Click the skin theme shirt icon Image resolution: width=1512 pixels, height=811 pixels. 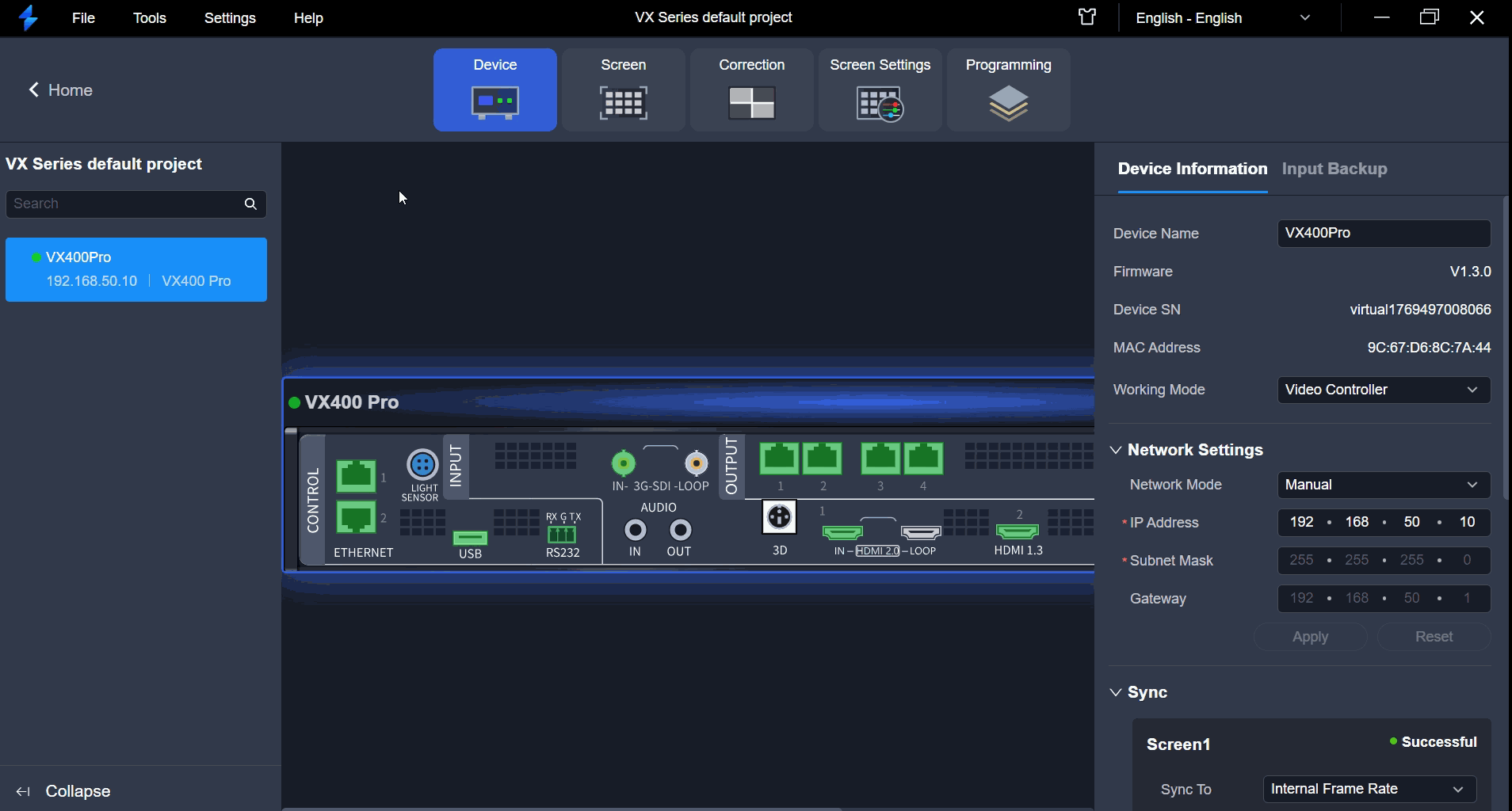tap(1087, 17)
